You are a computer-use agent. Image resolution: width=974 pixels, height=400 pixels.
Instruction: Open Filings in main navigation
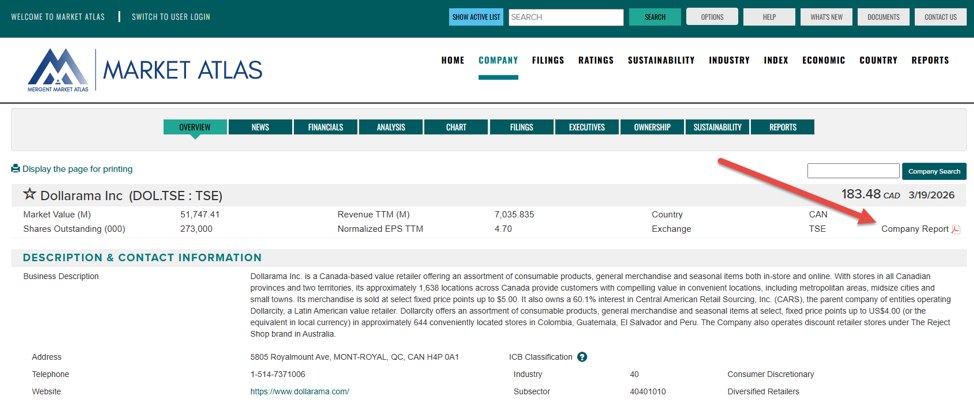click(x=548, y=60)
